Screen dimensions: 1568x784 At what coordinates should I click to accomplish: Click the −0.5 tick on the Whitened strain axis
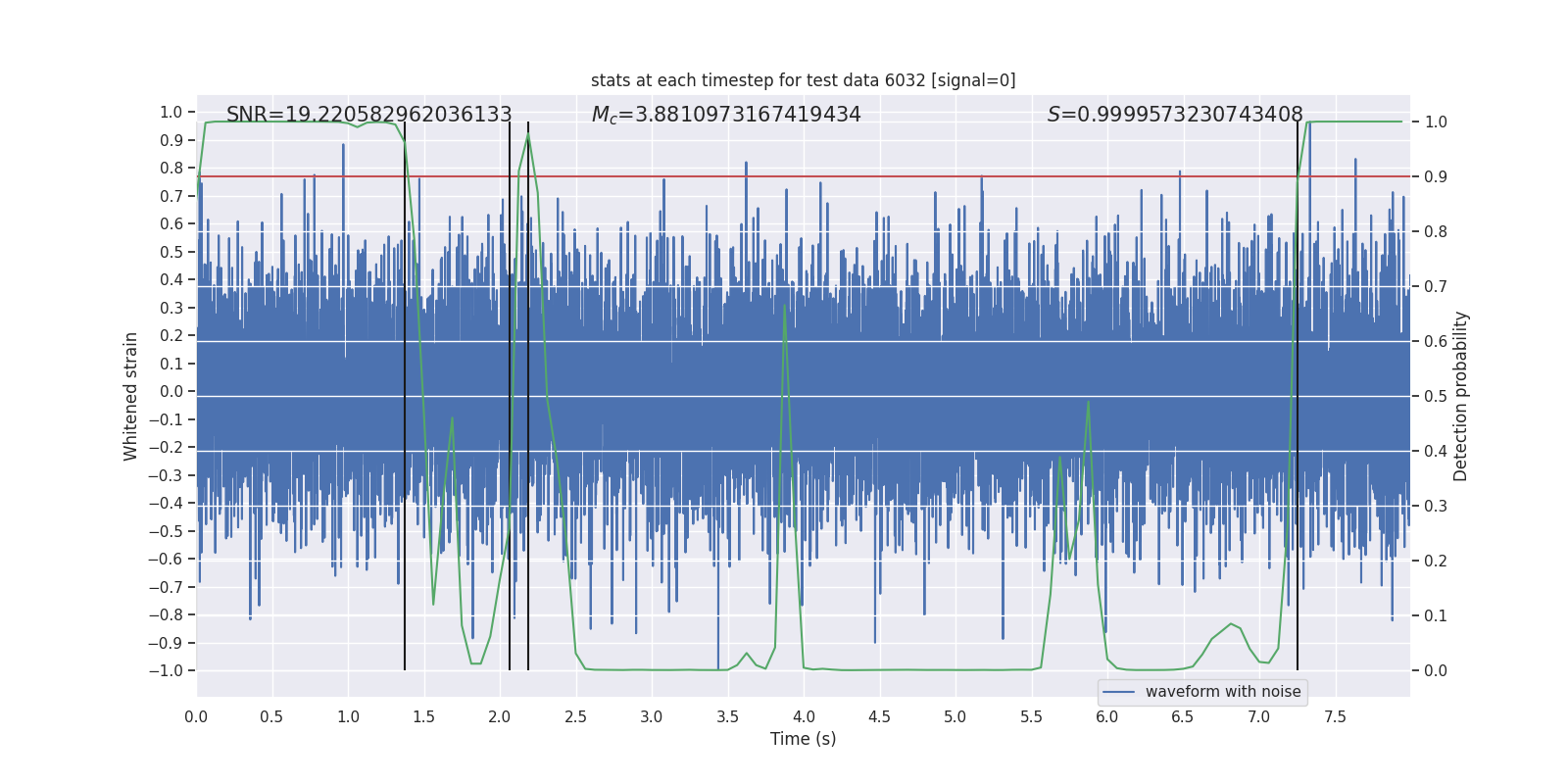[167, 531]
